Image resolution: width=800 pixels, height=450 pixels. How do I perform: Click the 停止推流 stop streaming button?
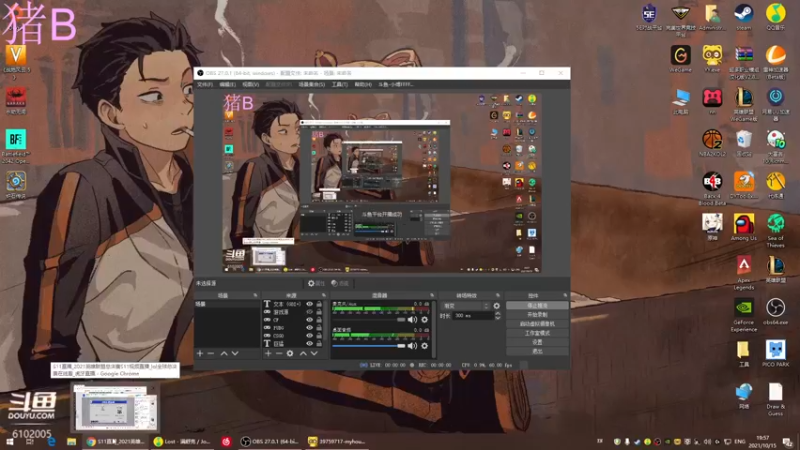coord(537,306)
